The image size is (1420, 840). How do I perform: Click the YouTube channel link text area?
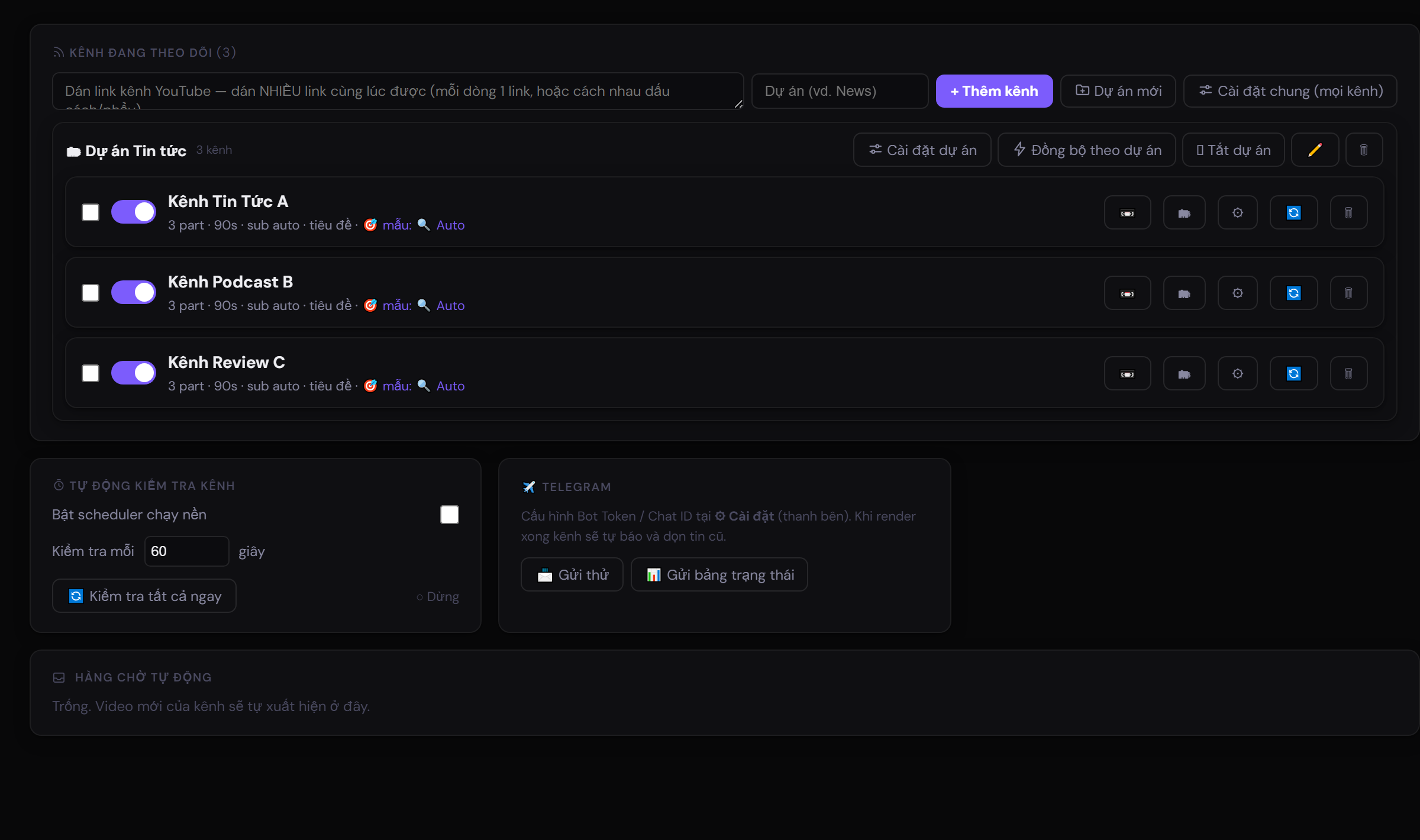coord(398,91)
